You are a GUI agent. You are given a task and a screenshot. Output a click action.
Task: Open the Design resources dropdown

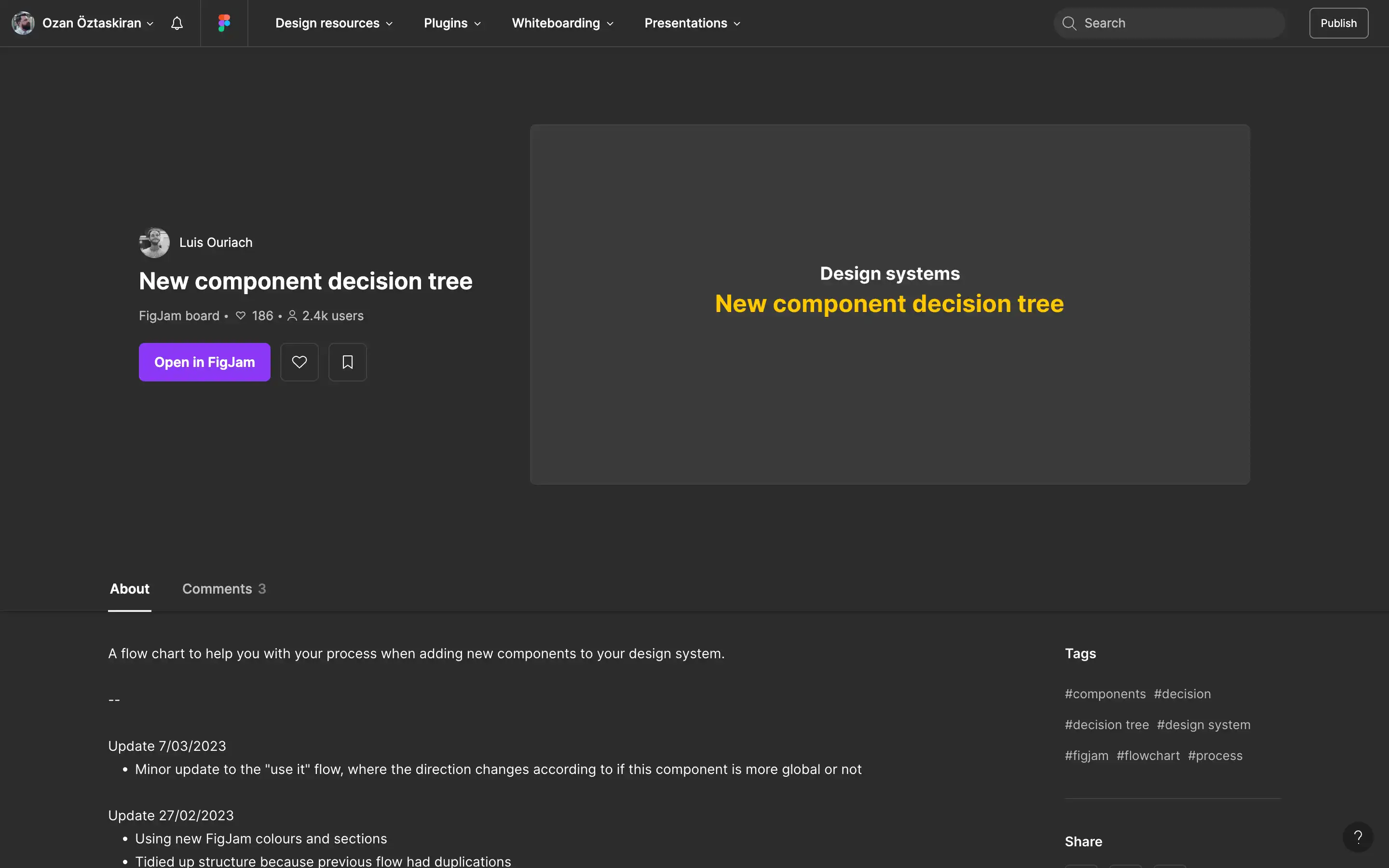333,23
